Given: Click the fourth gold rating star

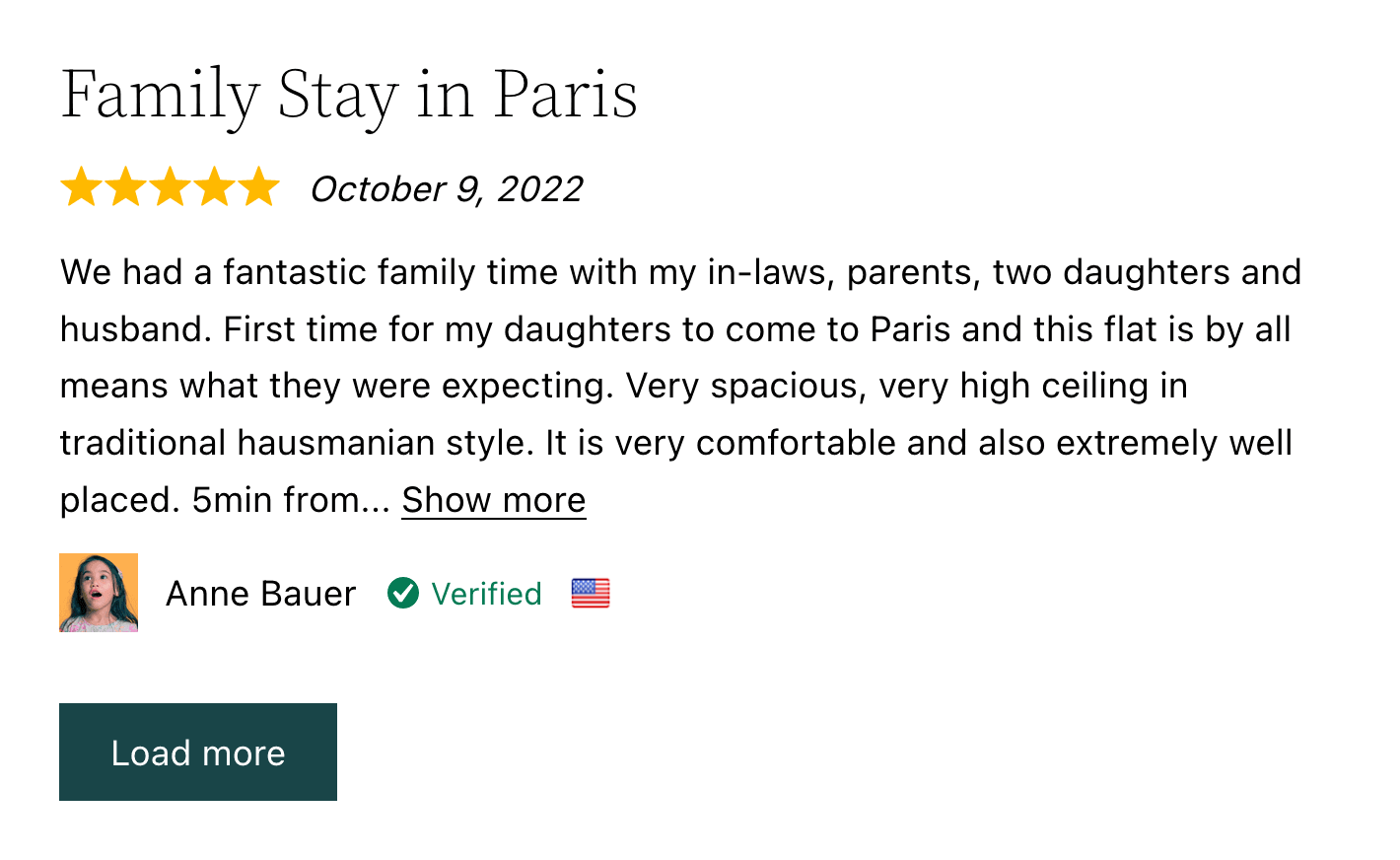Looking at the screenshot, I should 214,186.
